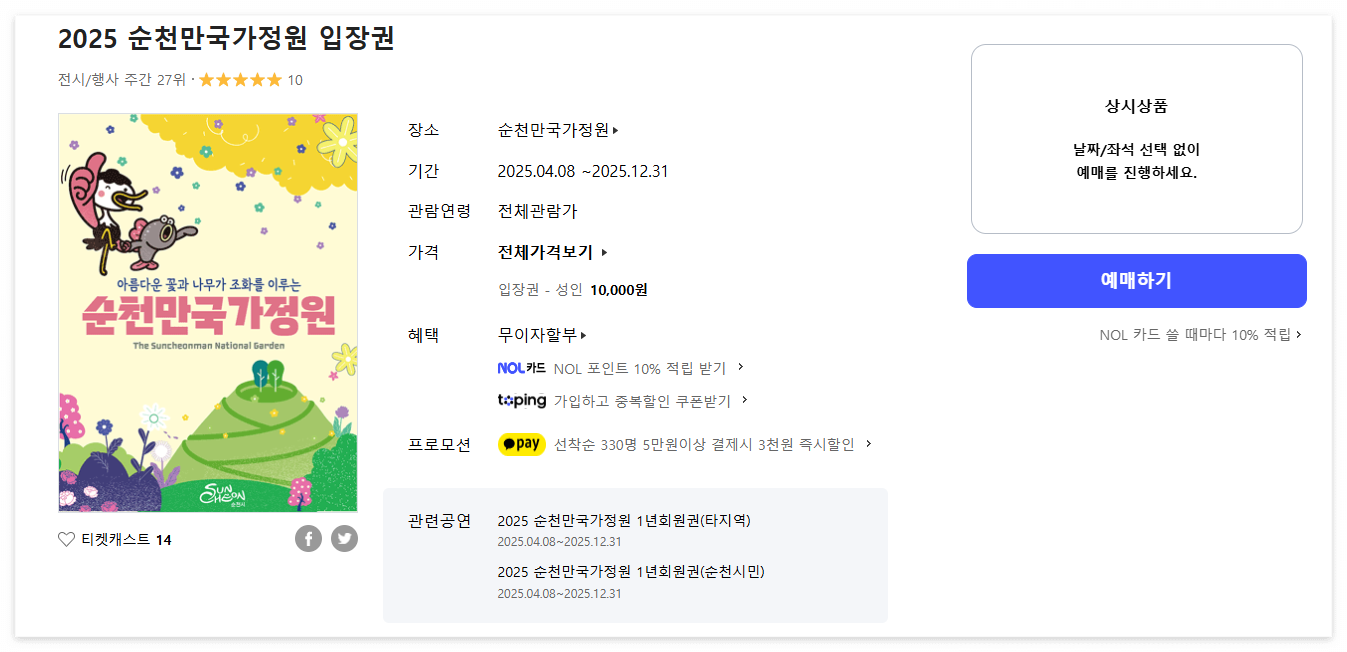Share via the Facebook icon
The image size is (1347, 652).
(x=308, y=539)
